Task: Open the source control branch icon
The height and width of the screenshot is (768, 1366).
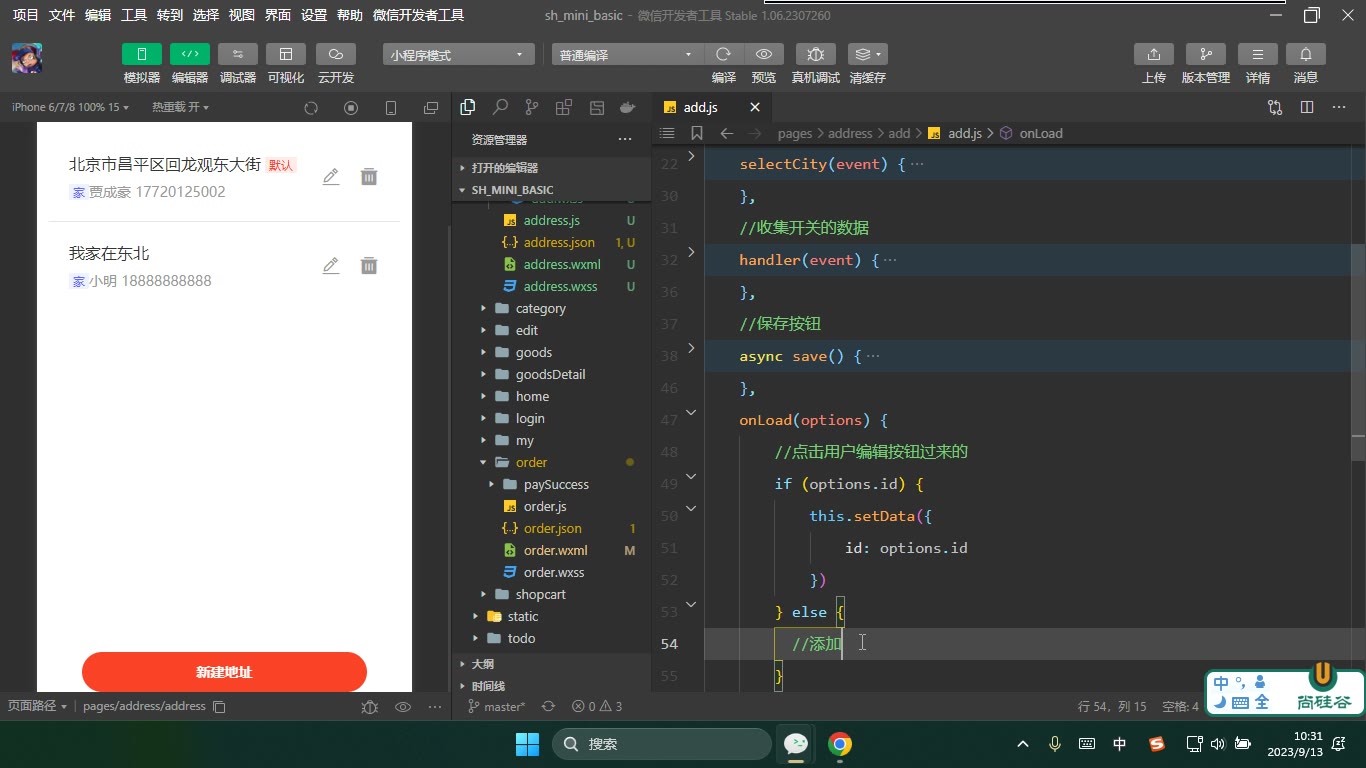Action: pos(532,107)
